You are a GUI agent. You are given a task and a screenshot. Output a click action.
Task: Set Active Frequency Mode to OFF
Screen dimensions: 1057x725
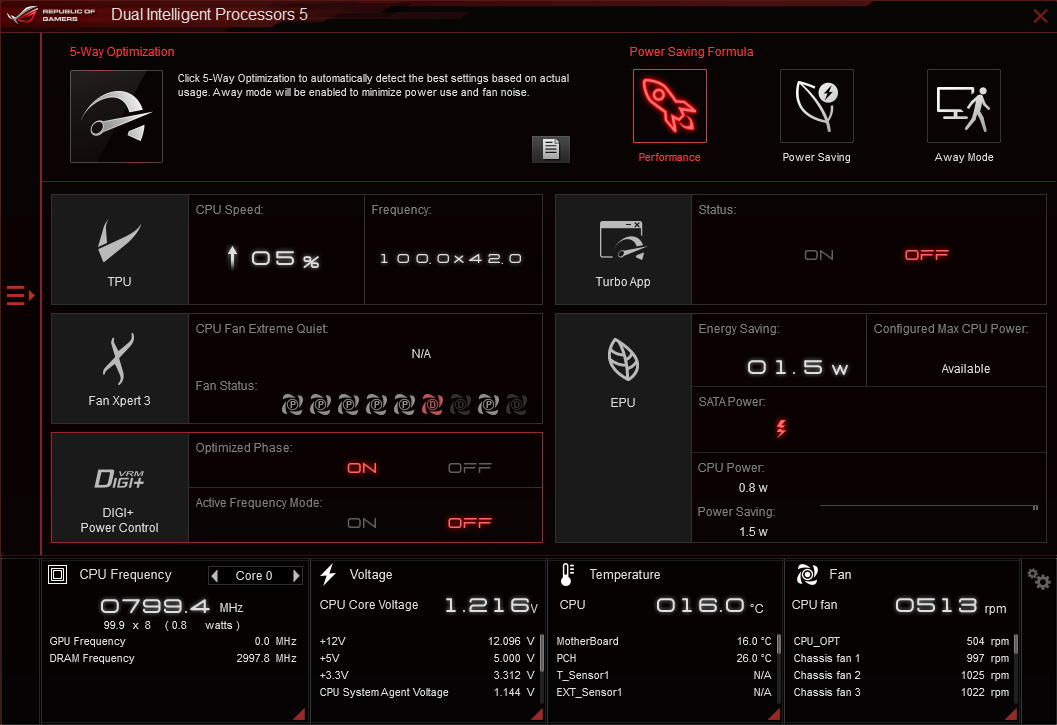click(x=470, y=523)
